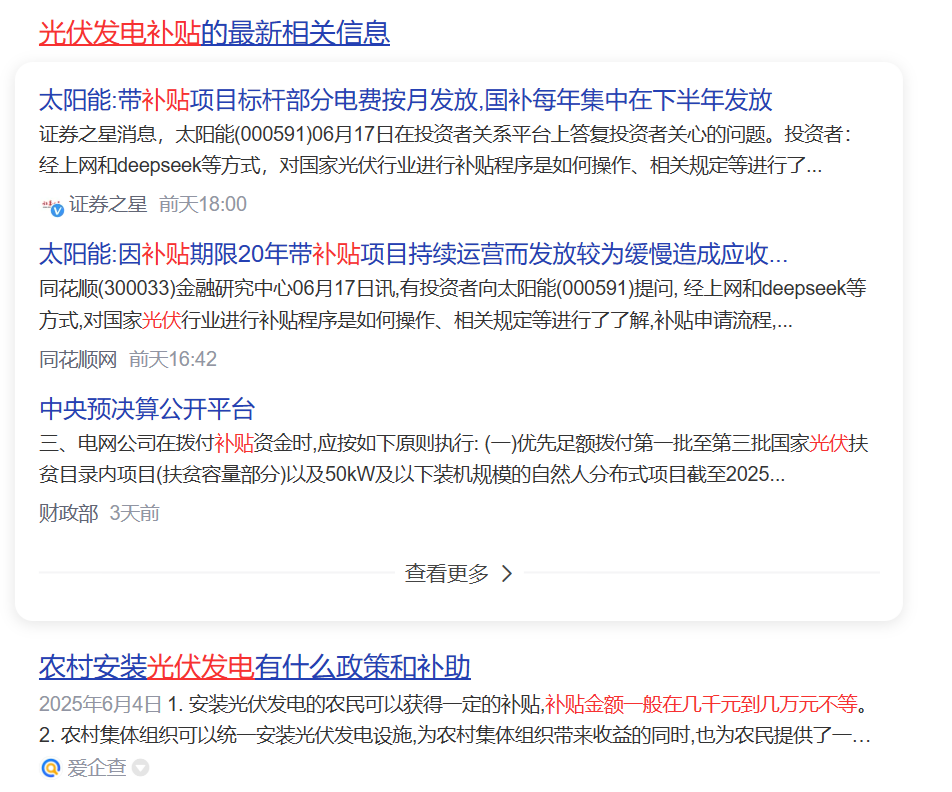Click snippet starting 同花顺(300033)金融研究中心

coord(452,304)
